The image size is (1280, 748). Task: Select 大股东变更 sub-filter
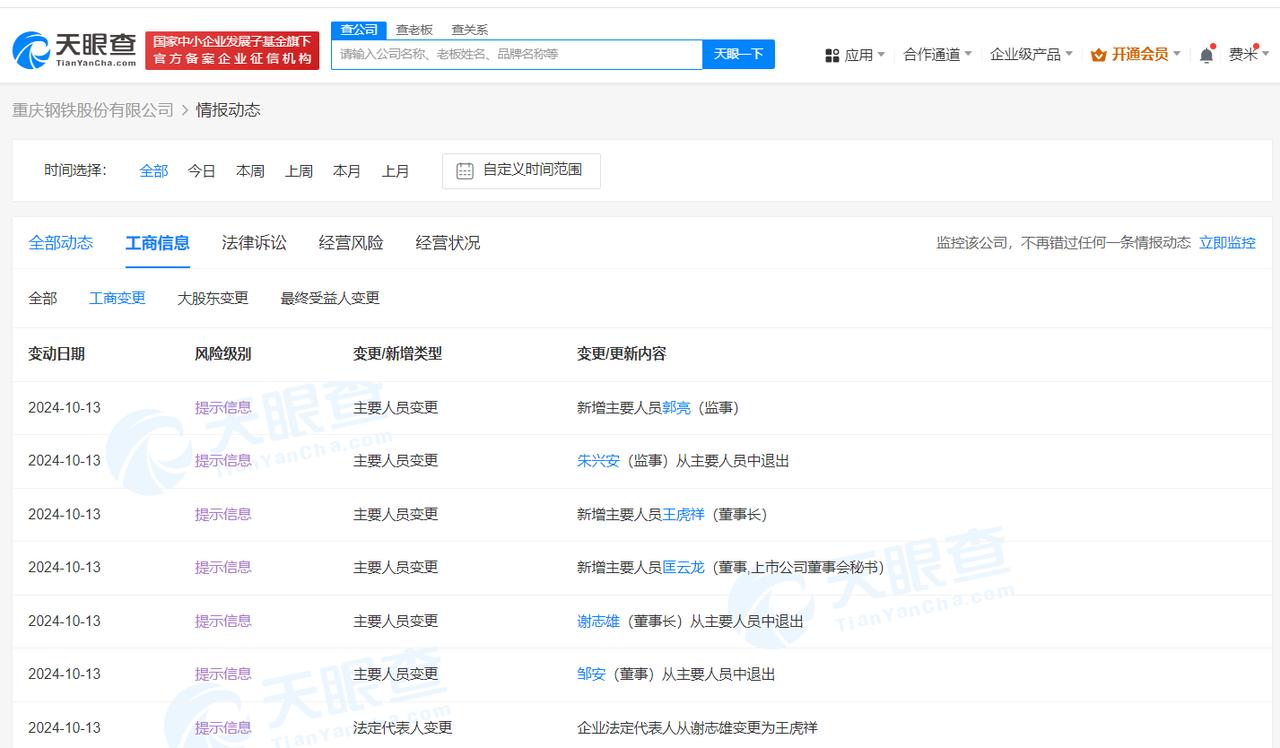(x=213, y=298)
